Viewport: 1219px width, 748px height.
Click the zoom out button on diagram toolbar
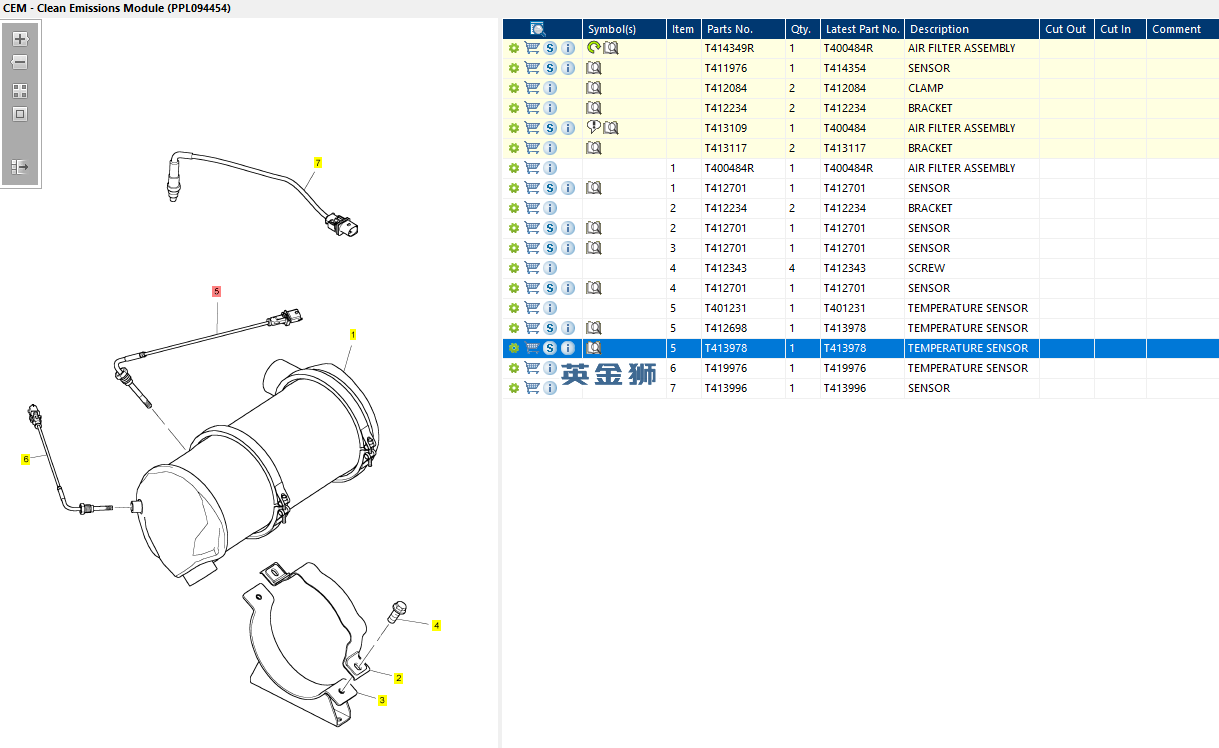(20, 62)
